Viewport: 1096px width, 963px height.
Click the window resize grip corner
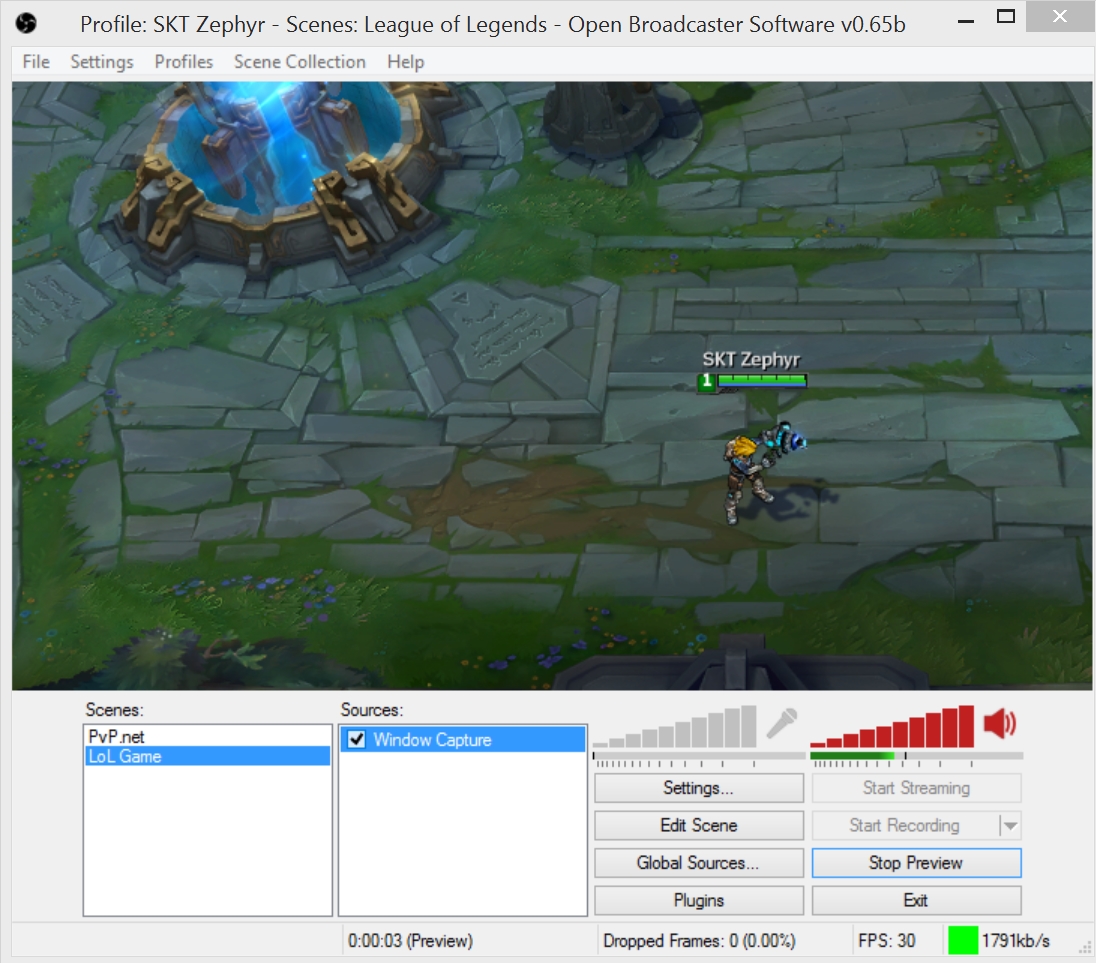(x=1085, y=948)
